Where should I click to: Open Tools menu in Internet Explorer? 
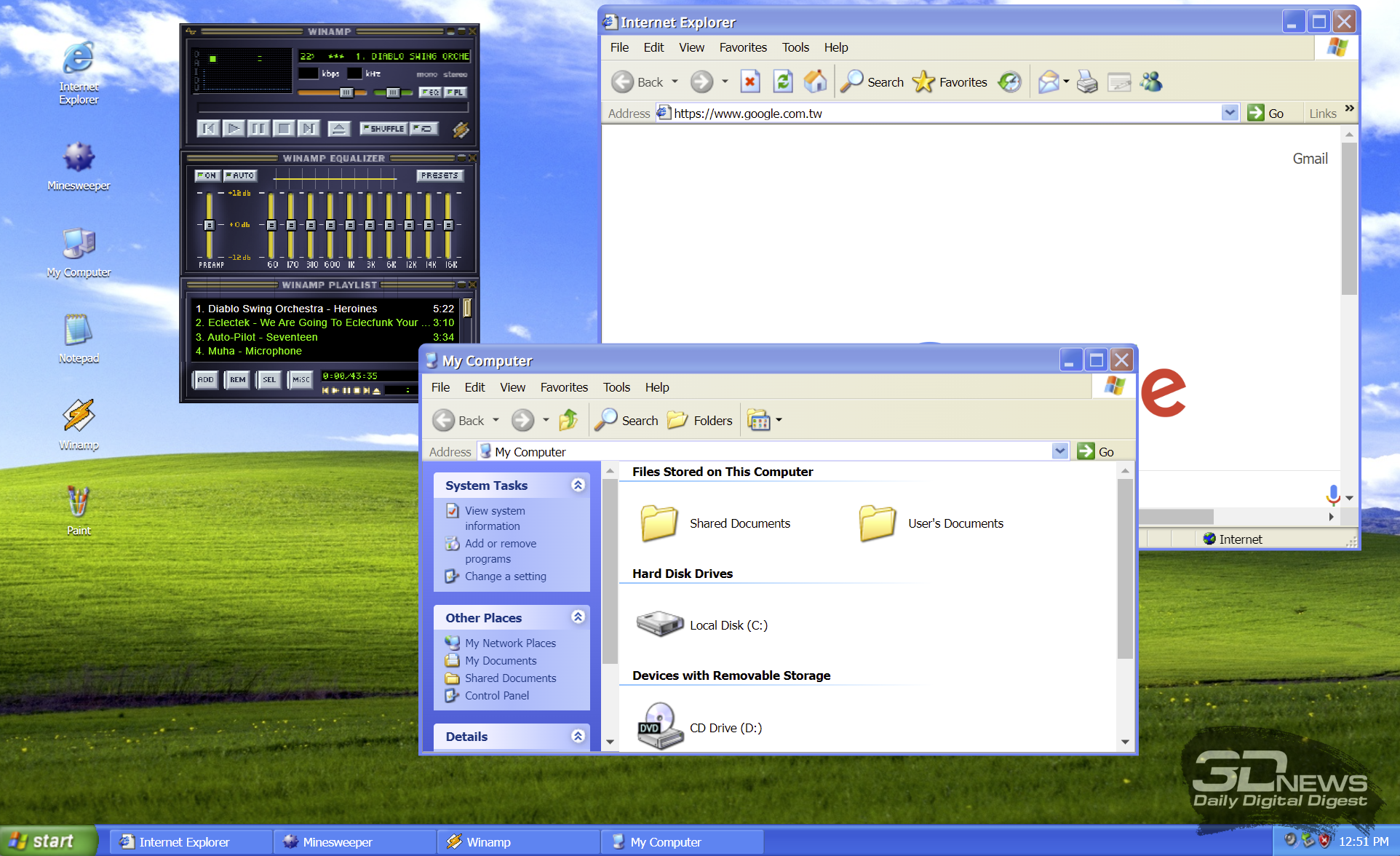click(795, 47)
